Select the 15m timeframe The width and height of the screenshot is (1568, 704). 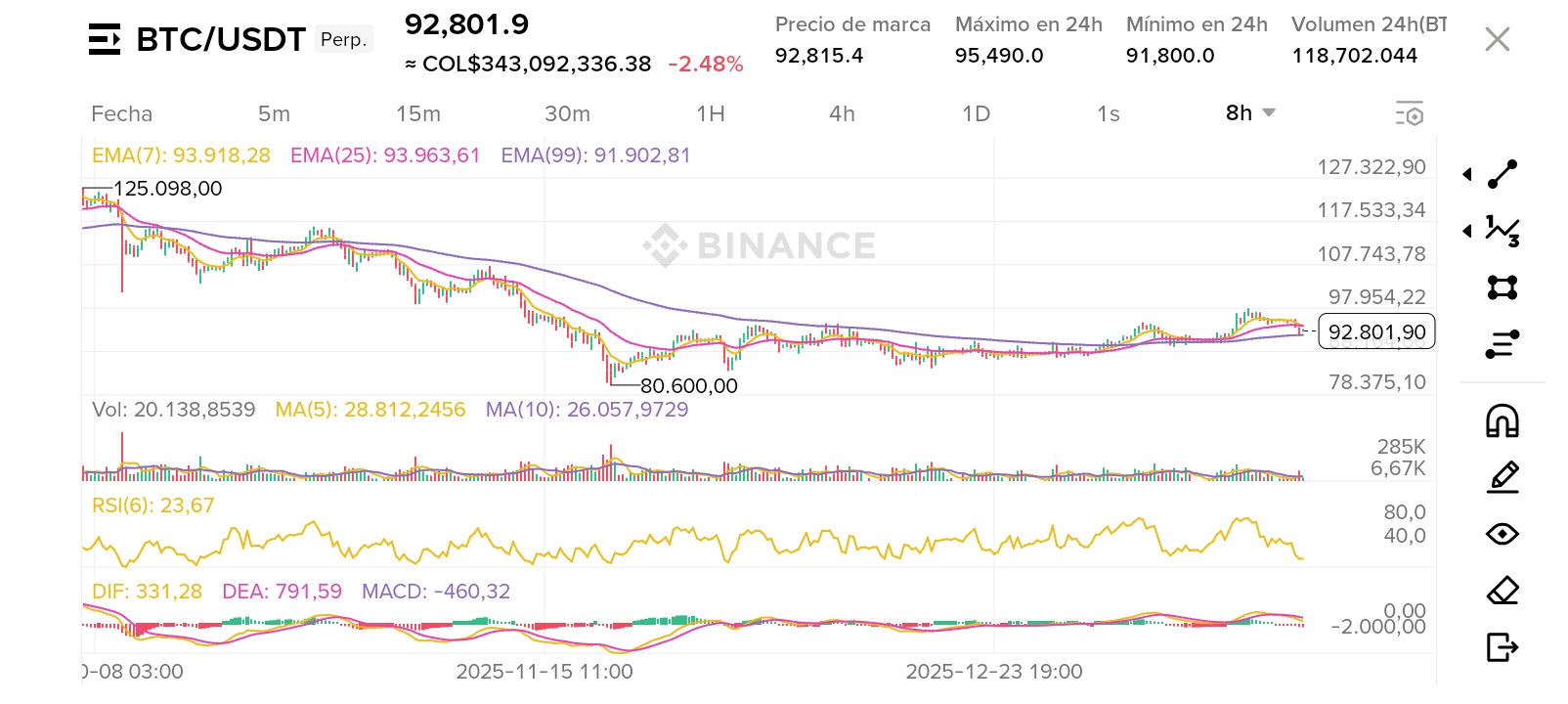click(418, 113)
